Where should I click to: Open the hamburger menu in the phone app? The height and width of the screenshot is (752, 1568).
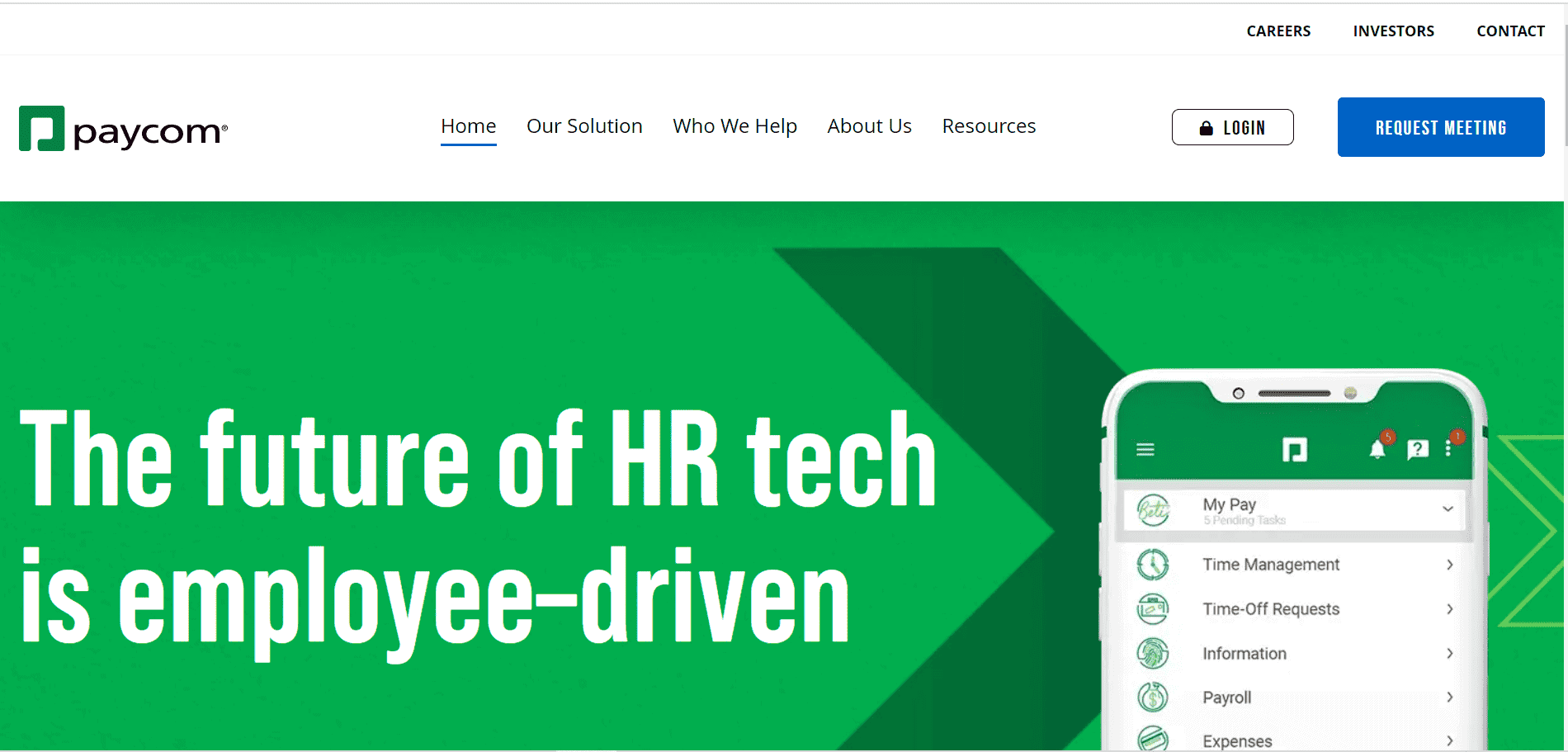point(1145,449)
